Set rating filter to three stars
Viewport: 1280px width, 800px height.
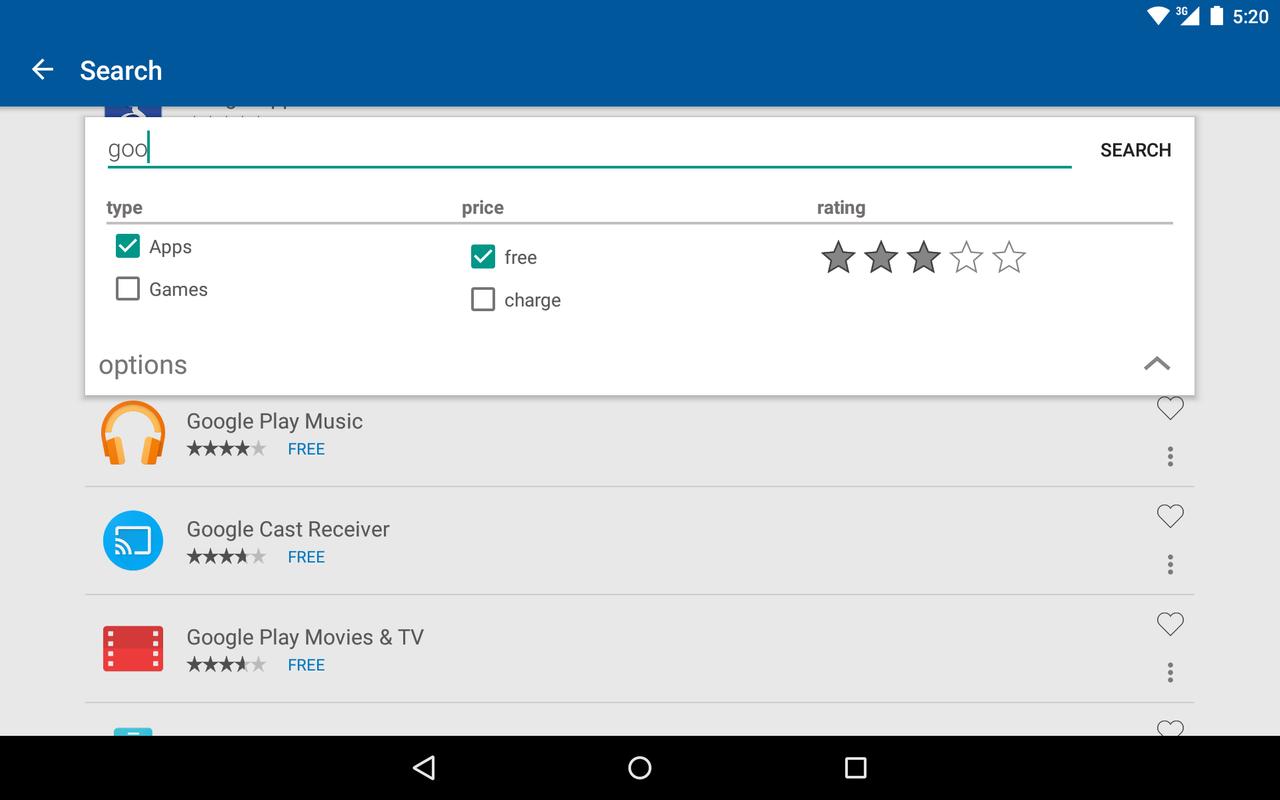(923, 258)
